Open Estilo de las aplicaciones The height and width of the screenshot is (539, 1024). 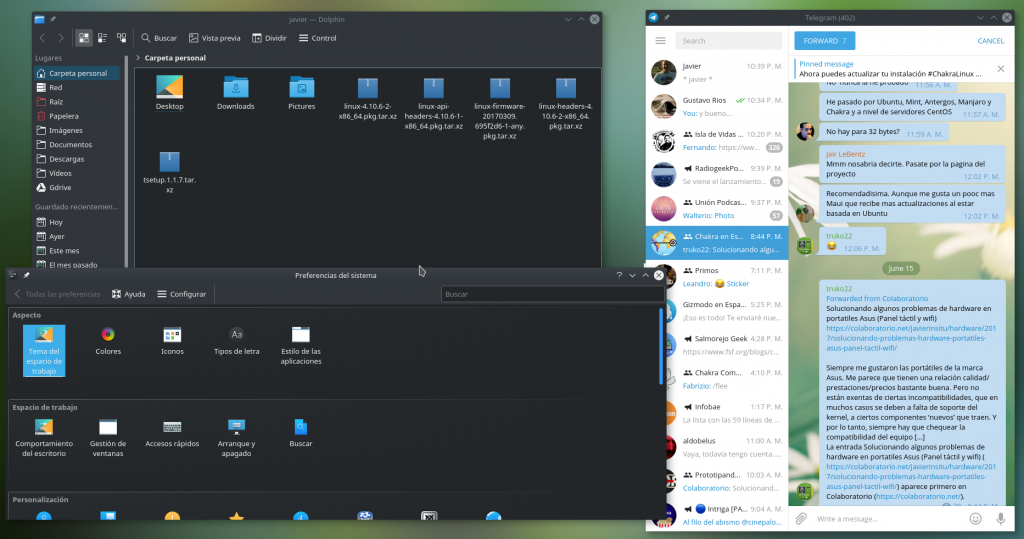click(300, 346)
